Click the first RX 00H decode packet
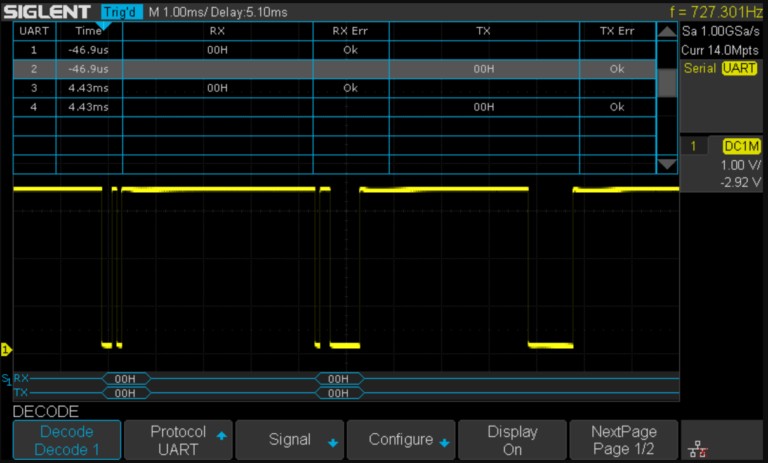Image resolution: width=768 pixels, height=463 pixels. [125, 379]
